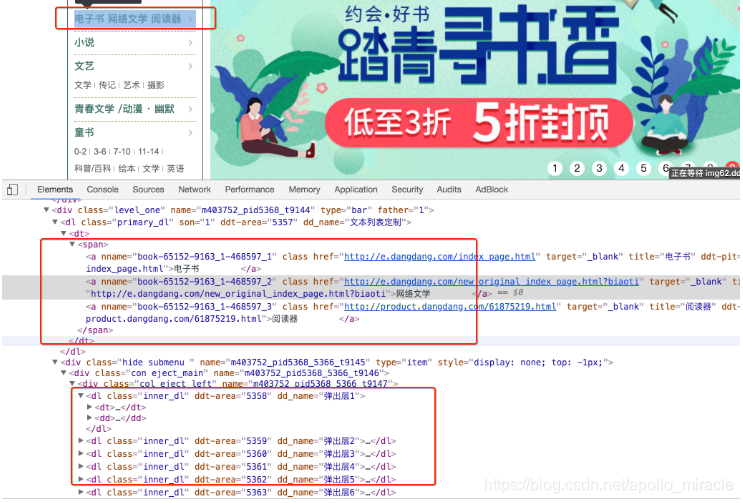Click the 摄影 subcategory link

(156, 85)
